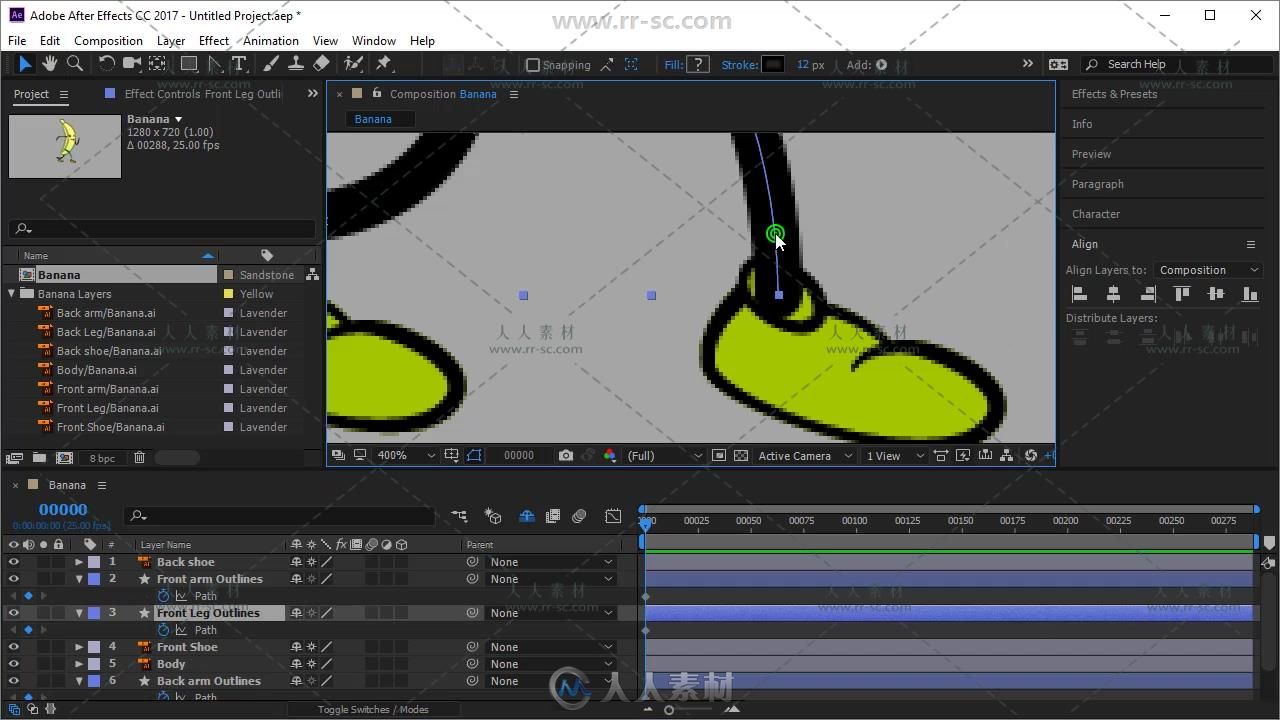Open the Paragraph panel

pos(1098,184)
